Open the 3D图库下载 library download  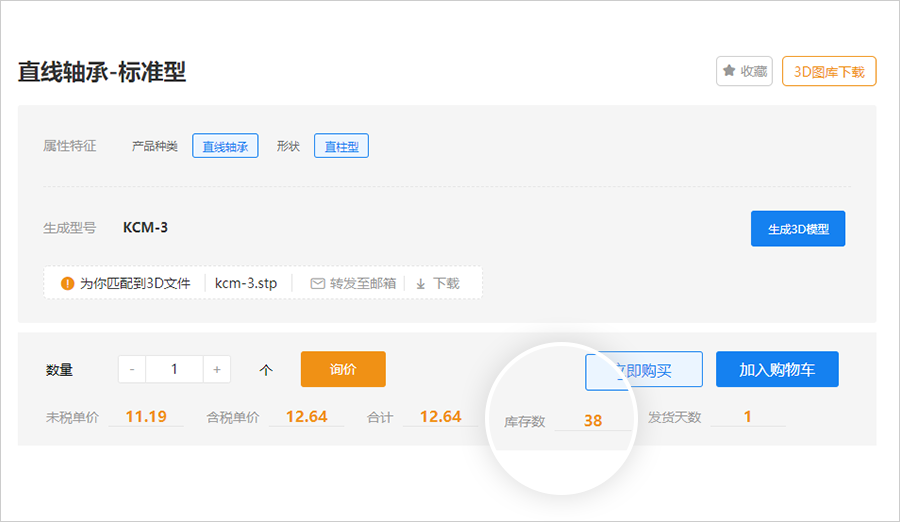(829, 71)
